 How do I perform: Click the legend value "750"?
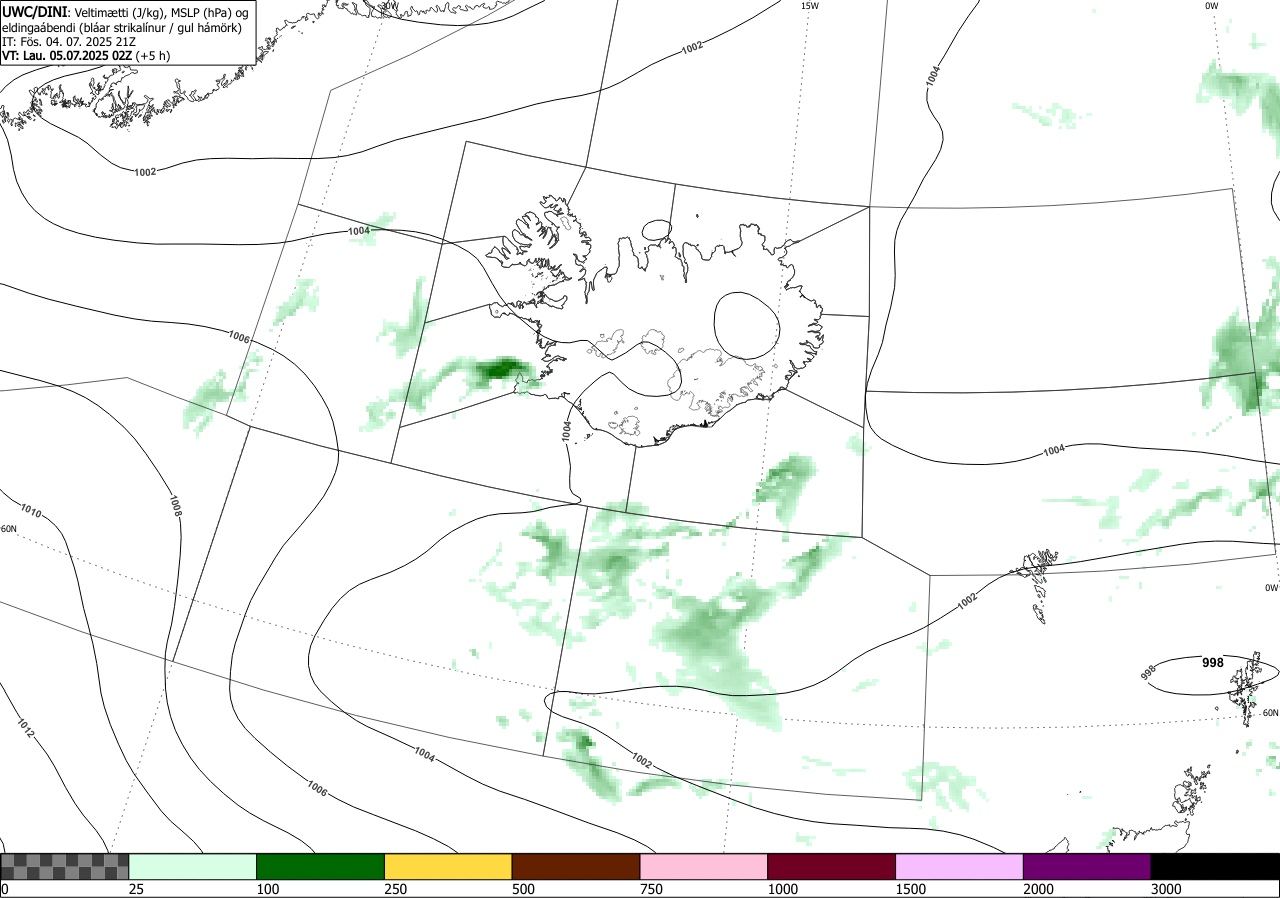[x=651, y=889]
